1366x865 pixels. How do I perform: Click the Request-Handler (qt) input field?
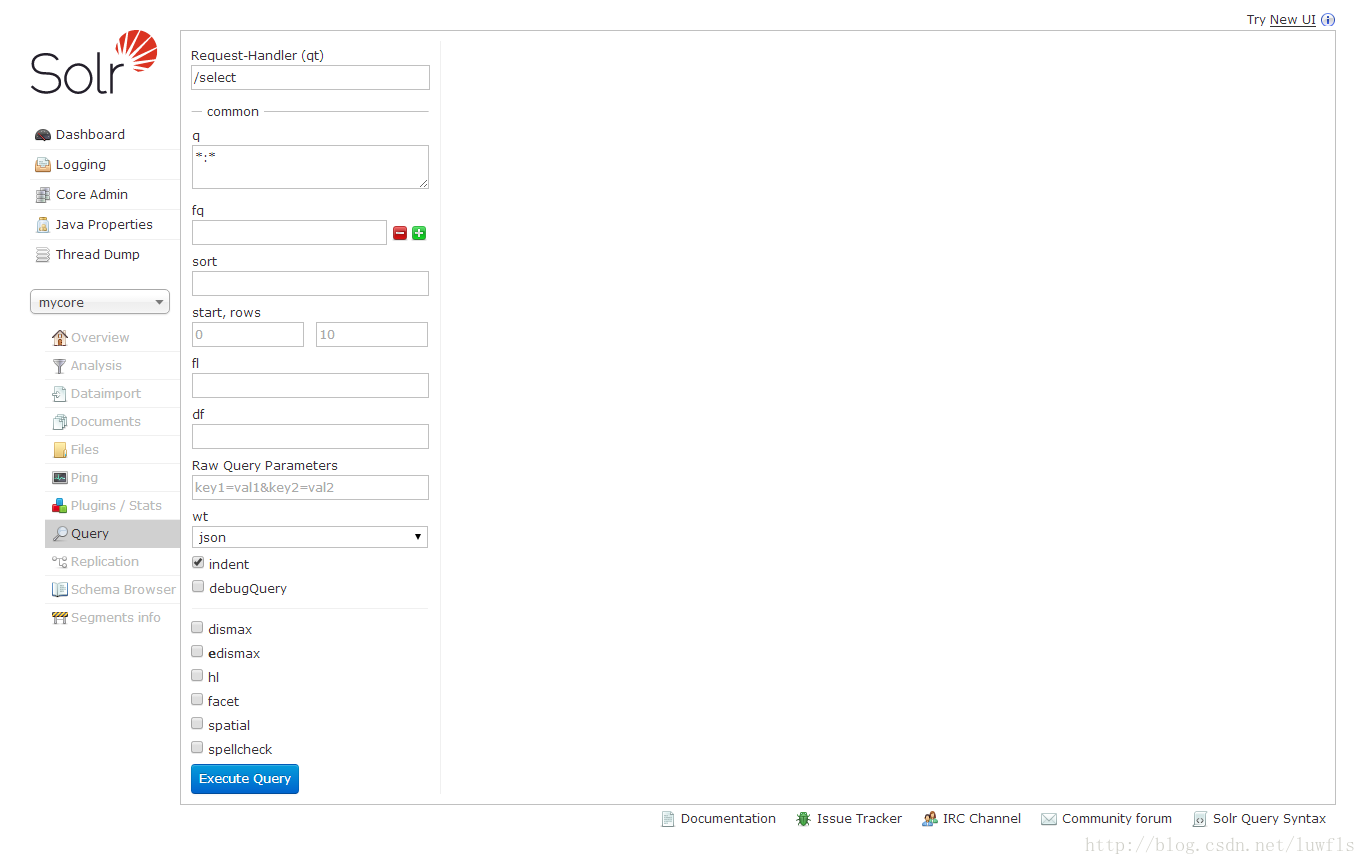(x=310, y=78)
